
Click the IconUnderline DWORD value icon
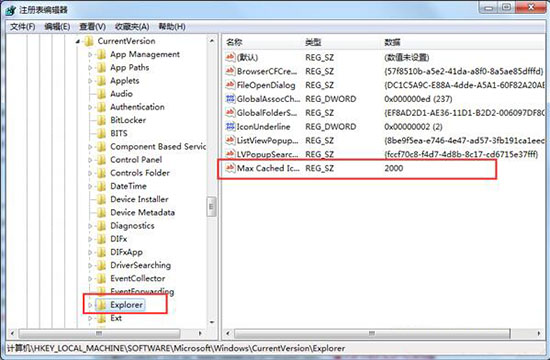[230, 126]
